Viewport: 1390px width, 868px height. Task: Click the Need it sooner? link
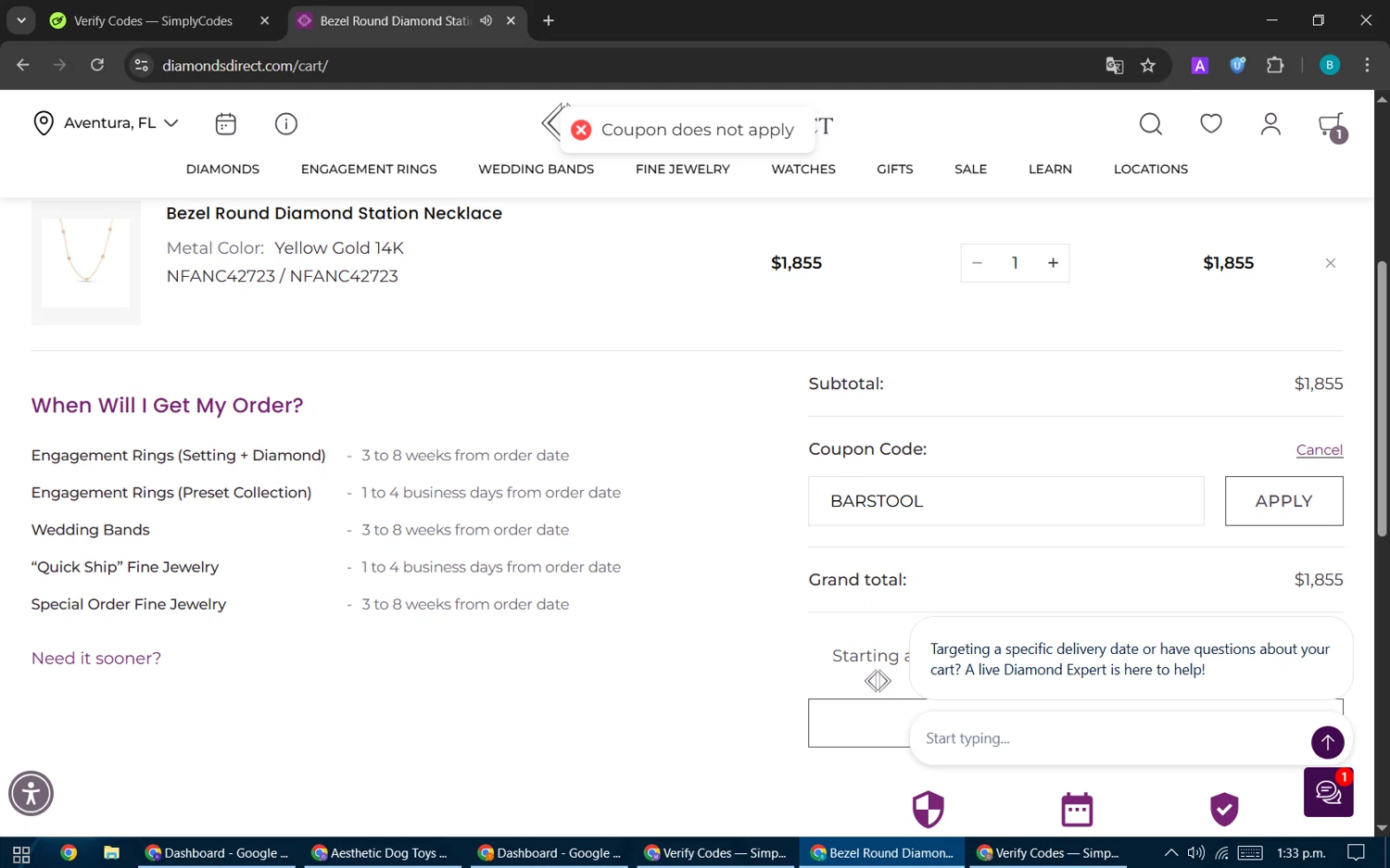pos(96,658)
